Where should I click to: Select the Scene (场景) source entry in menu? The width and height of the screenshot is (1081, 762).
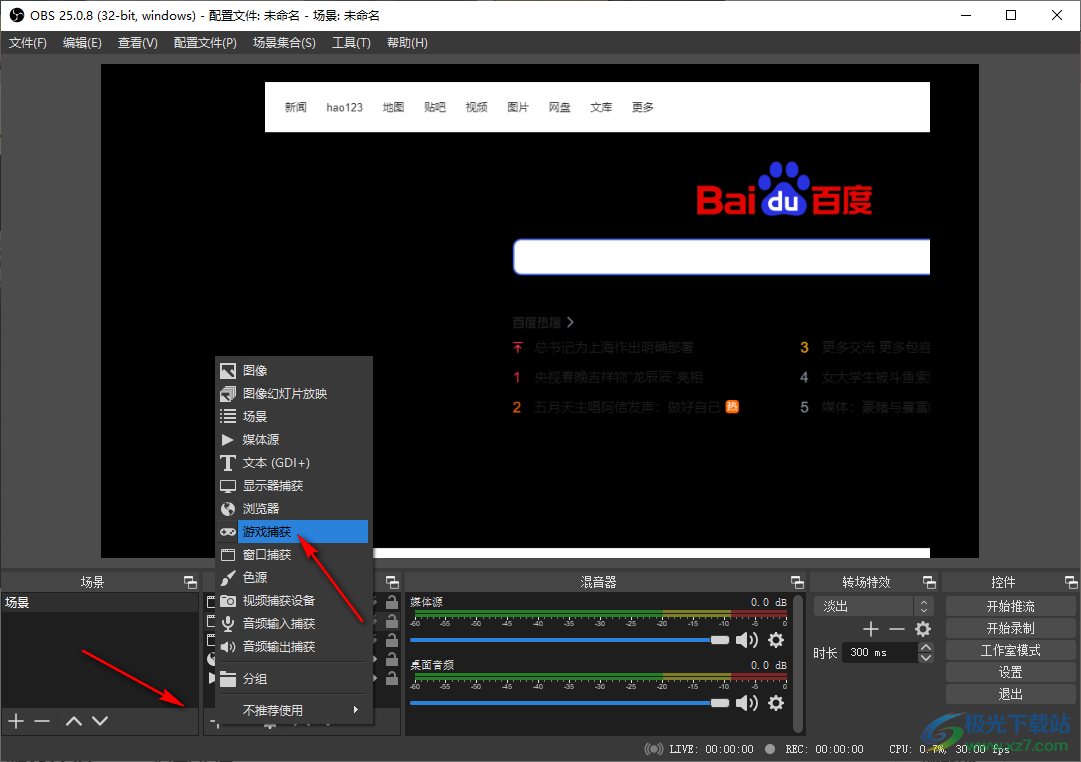pos(294,417)
